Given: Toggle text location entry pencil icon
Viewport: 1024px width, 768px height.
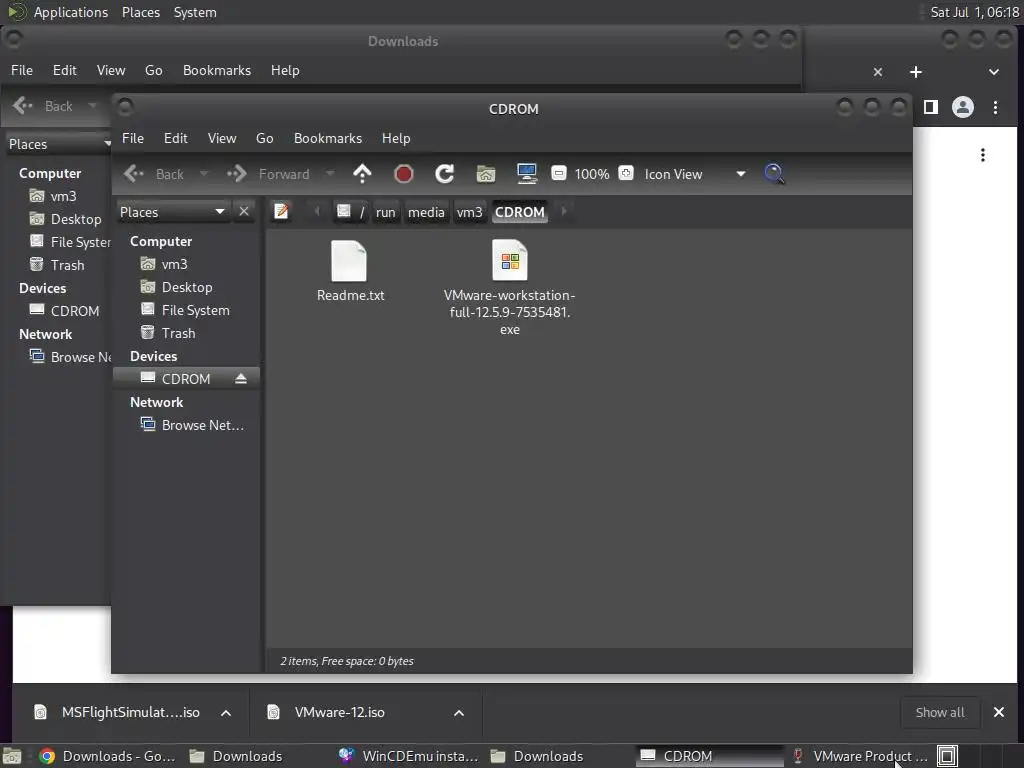Looking at the screenshot, I should point(281,212).
